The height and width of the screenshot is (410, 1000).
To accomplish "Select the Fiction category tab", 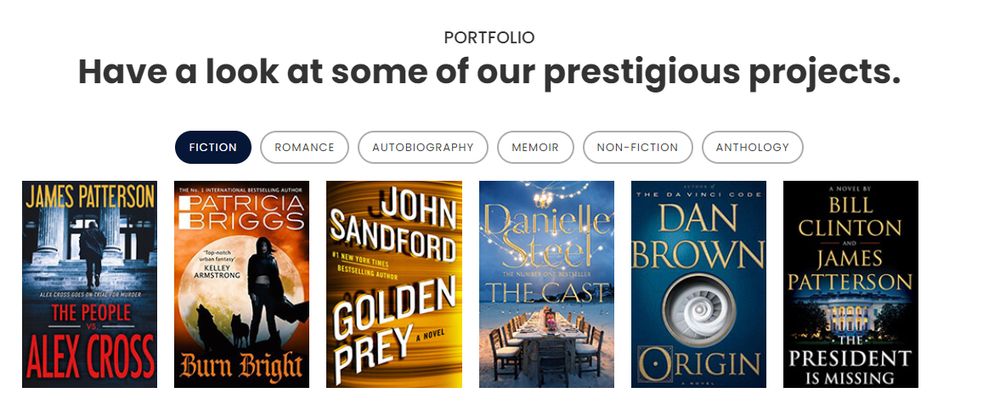I will pos(213,147).
